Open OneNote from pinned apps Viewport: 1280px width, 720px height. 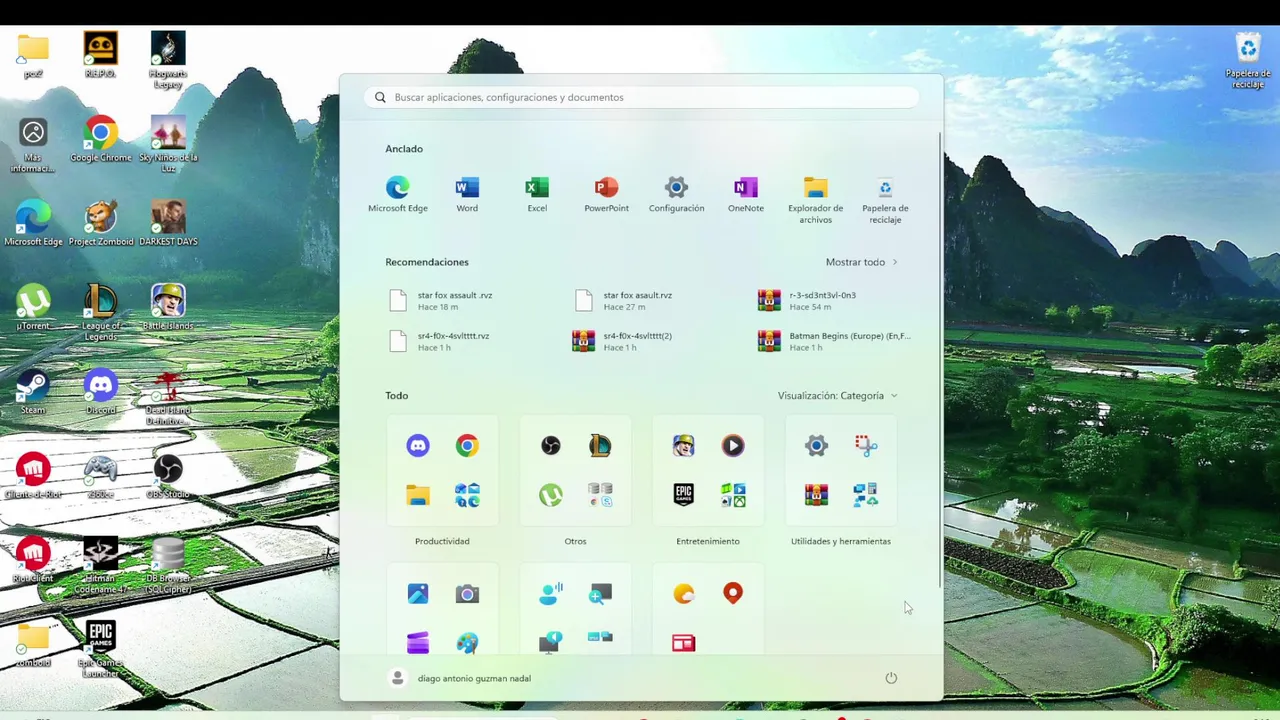point(746,194)
